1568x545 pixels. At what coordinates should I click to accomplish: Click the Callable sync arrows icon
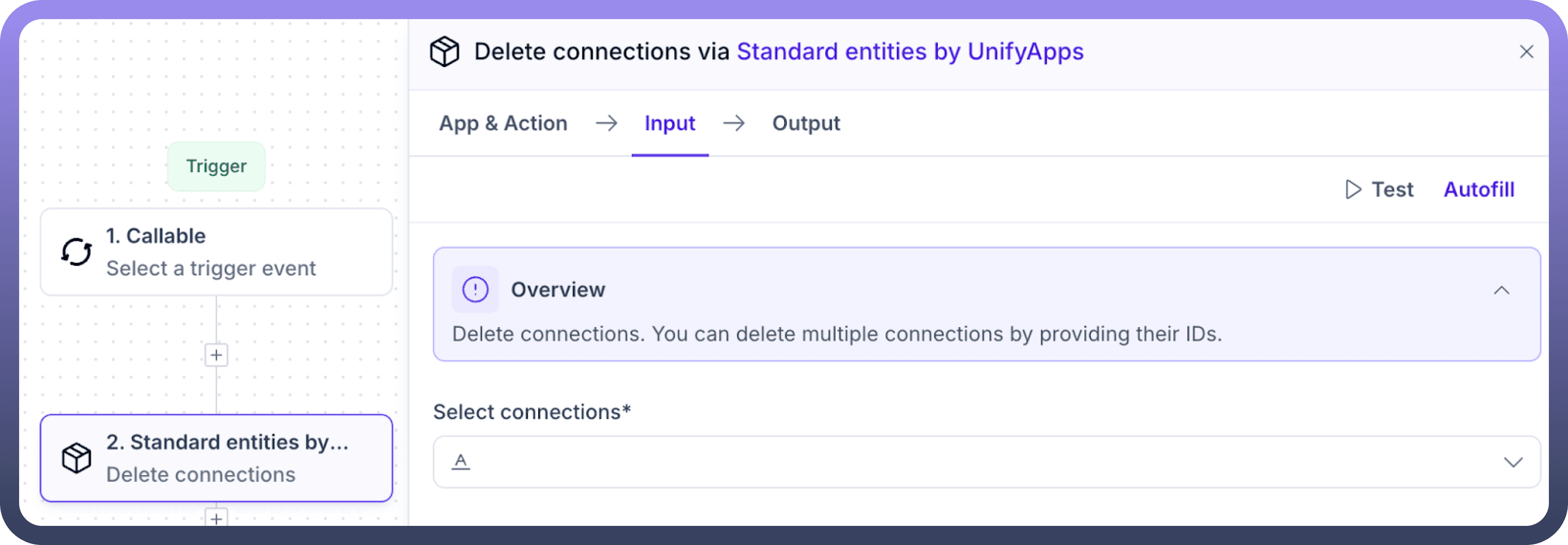[76, 252]
